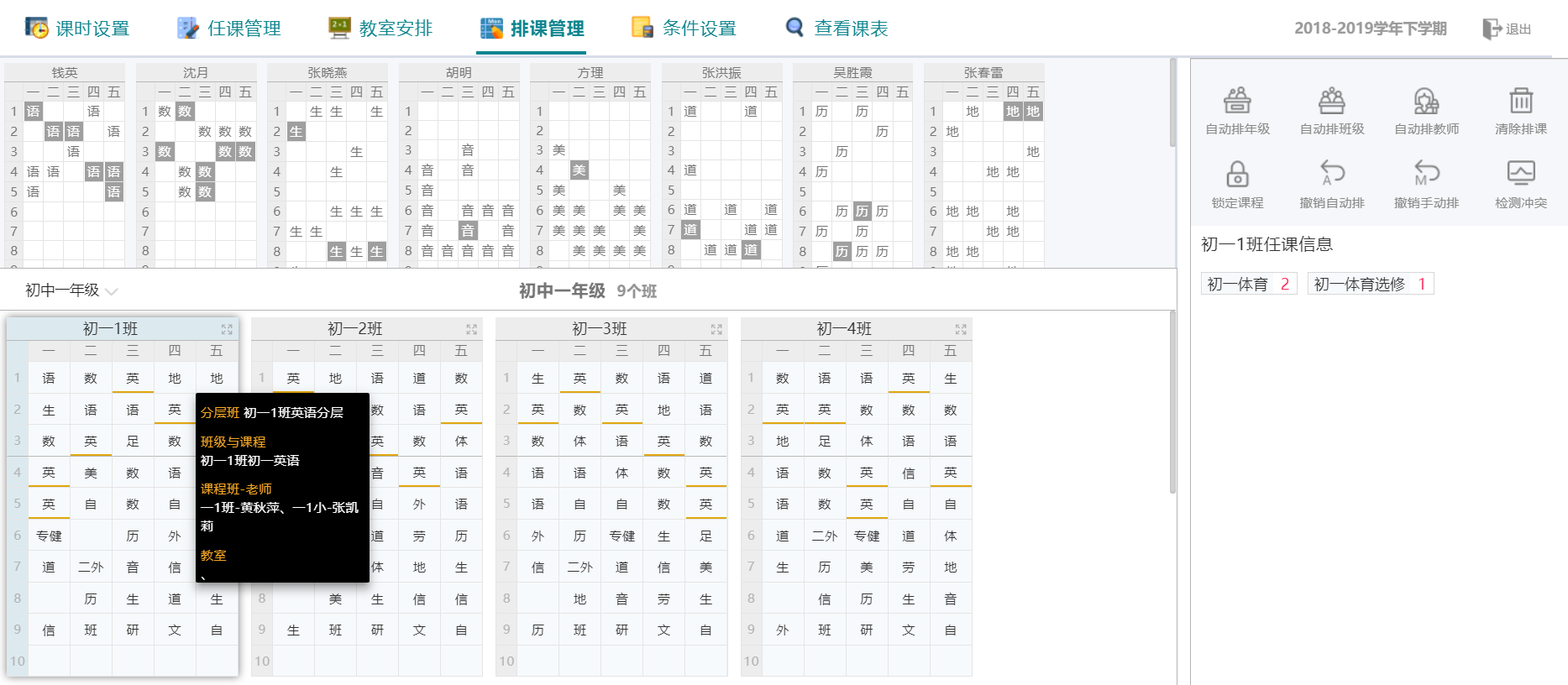This screenshot has width=1568, height=685.
Task: Click the class timetables vertical scrollbar
Action: 1172,403
